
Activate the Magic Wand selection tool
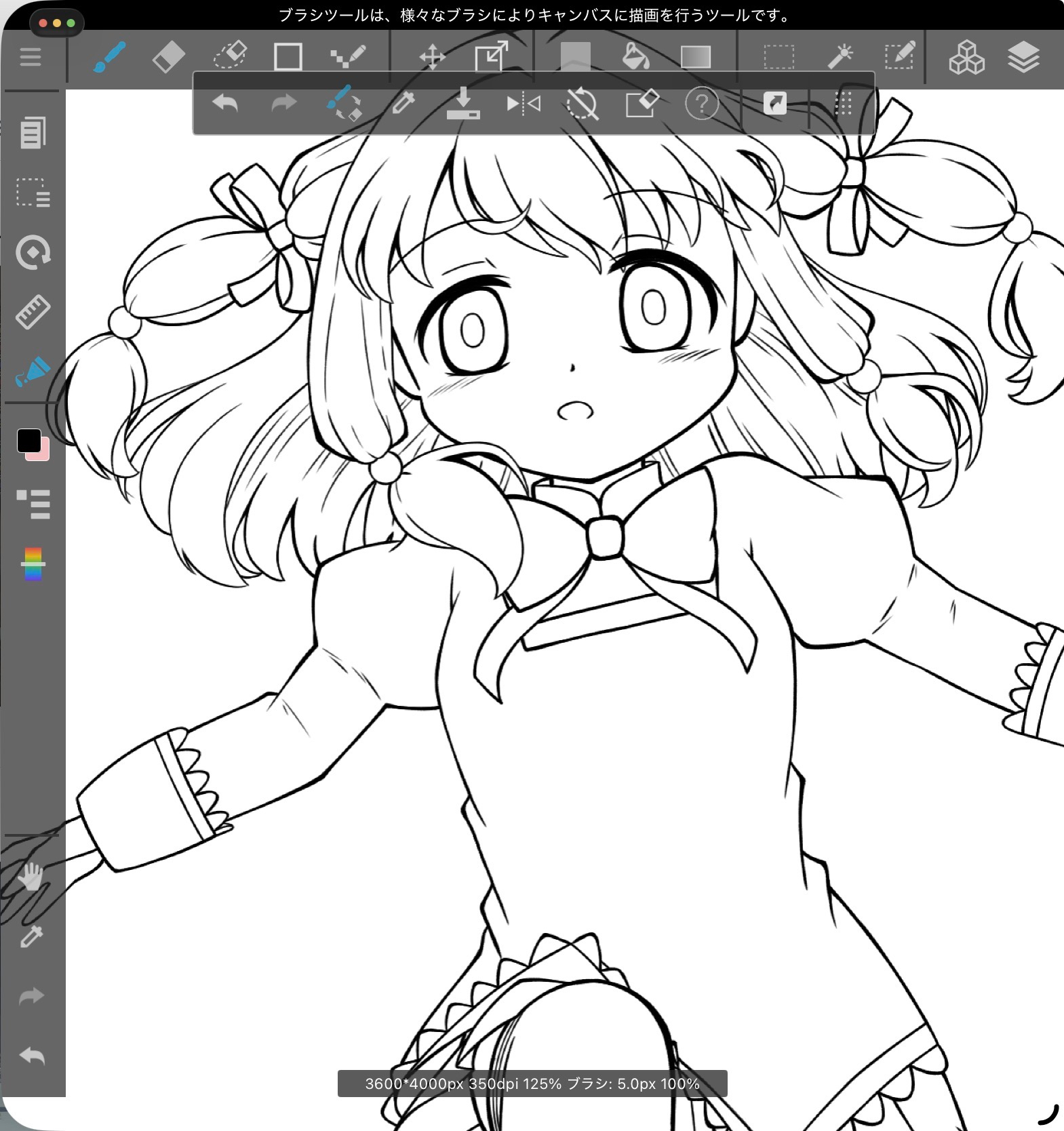pyautogui.click(x=840, y=57)
